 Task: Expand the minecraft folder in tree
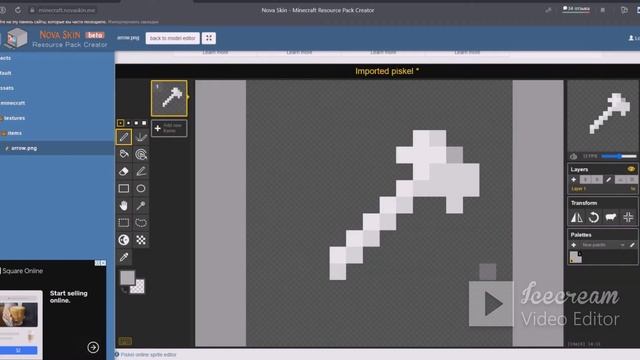click(12, 103)
